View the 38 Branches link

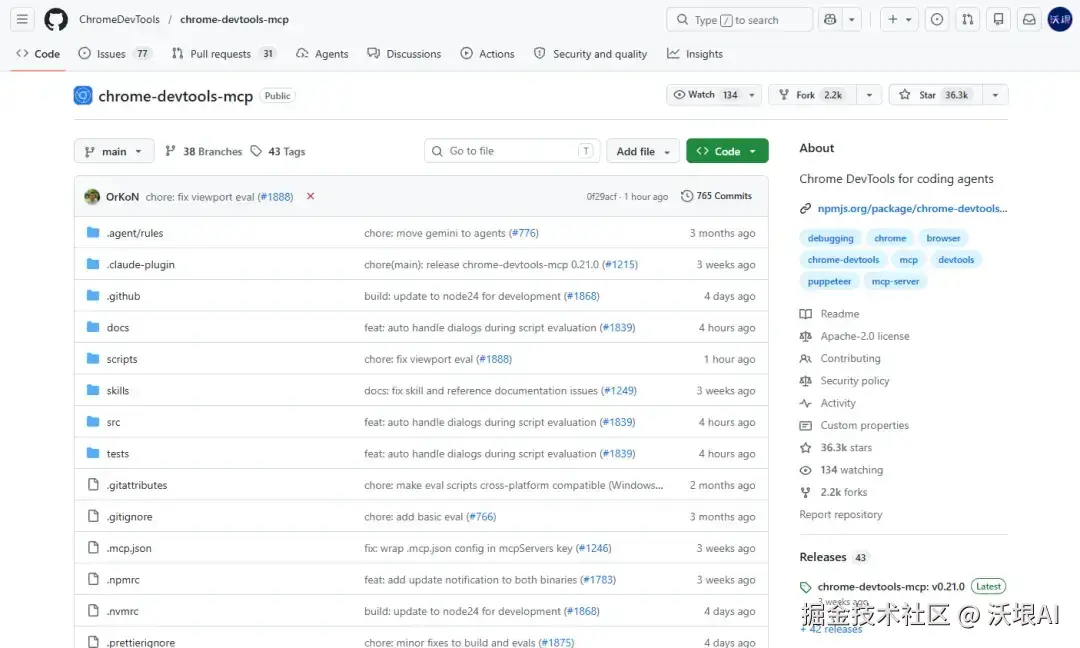point(204,151)
